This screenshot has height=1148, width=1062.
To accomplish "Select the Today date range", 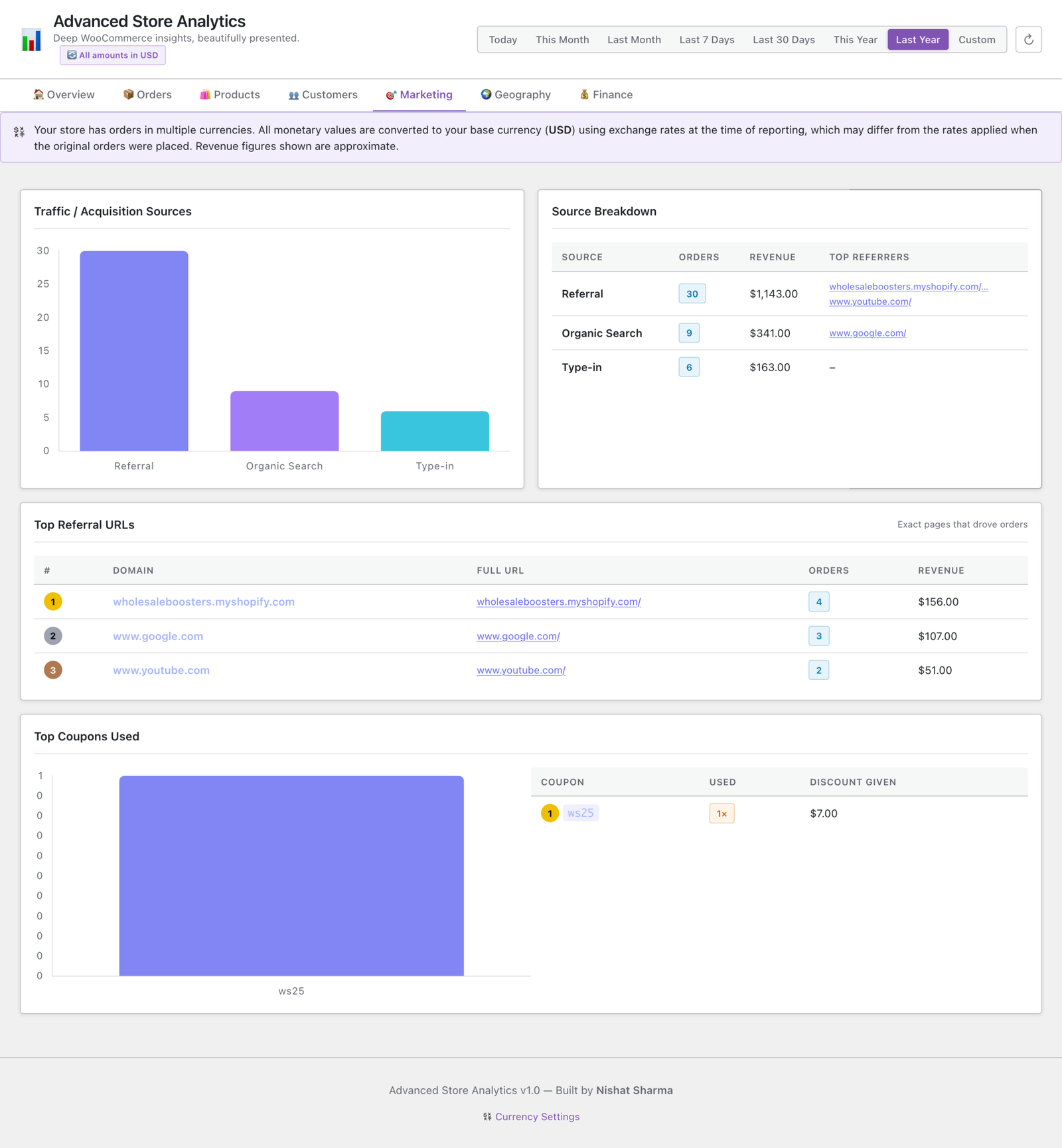I will pyautogui.click(x=503, y=40).
